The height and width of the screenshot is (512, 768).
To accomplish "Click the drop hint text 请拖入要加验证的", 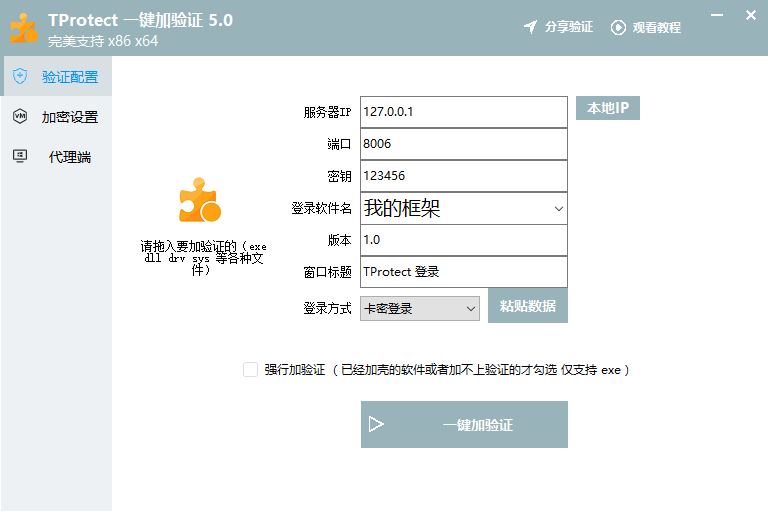I will point(203,258).
